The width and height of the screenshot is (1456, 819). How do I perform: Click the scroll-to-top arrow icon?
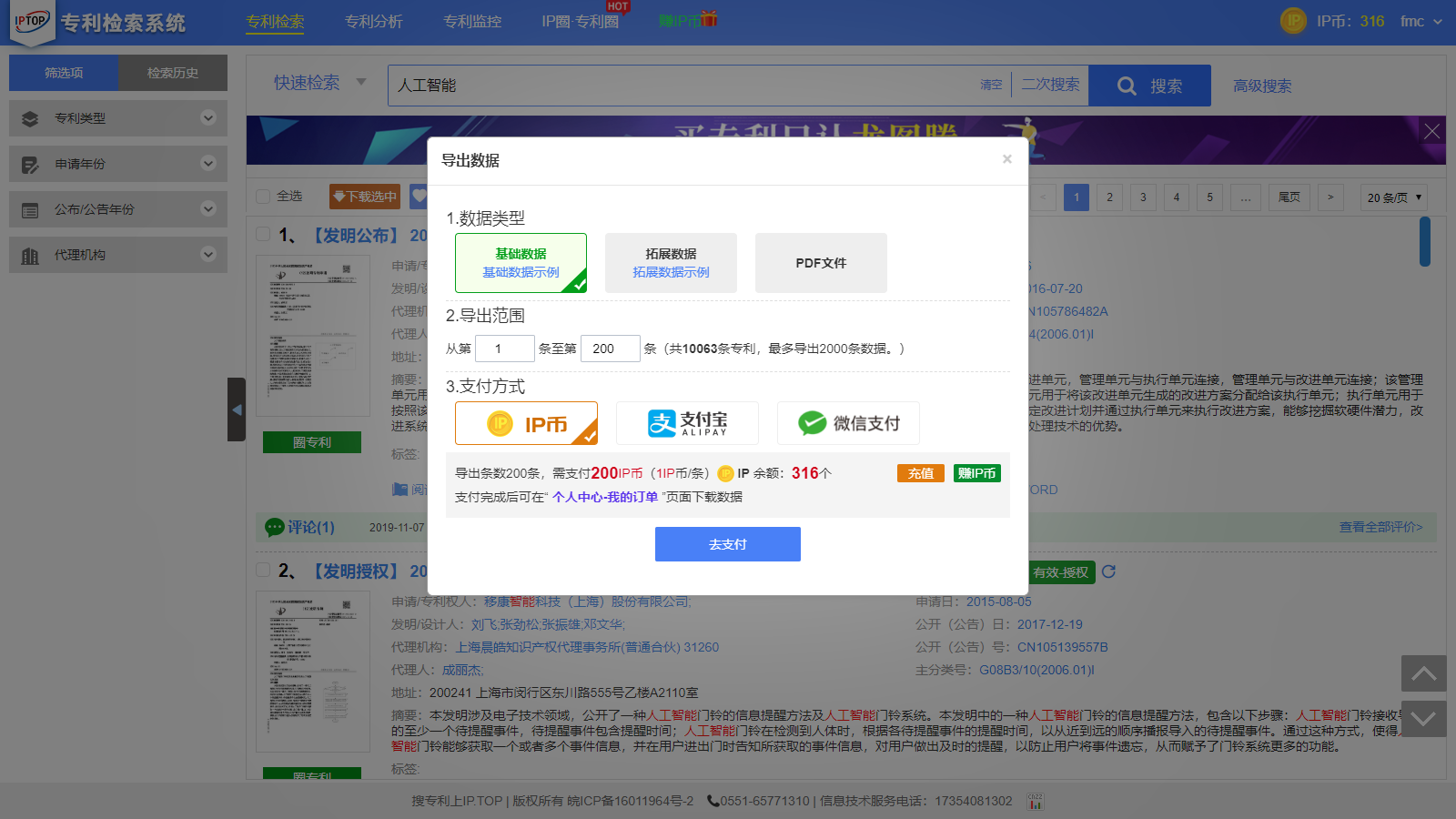(1423, 673)
